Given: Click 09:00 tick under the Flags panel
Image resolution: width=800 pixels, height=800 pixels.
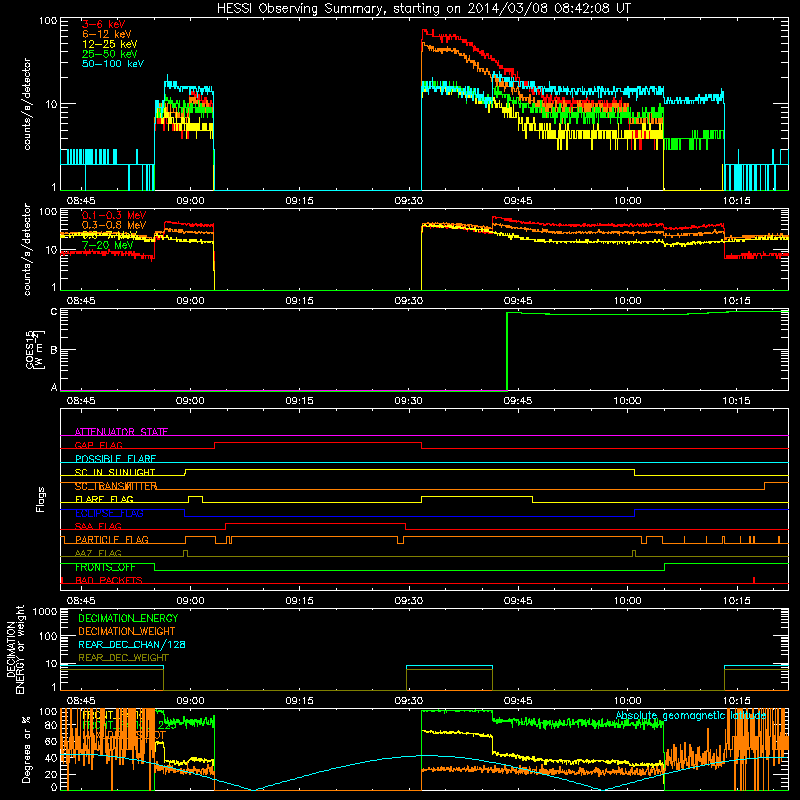Looking at the screenshot, I should (190, 601).
